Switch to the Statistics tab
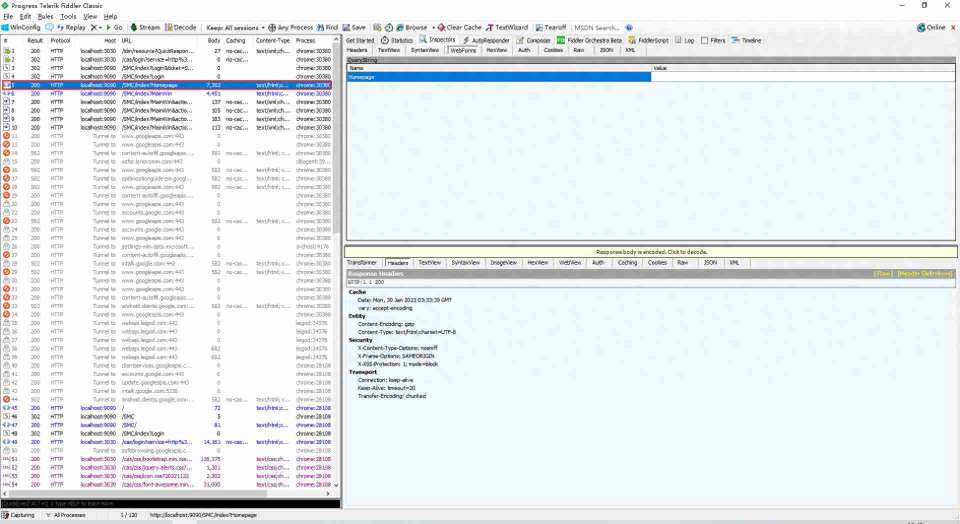 point(397,40)
